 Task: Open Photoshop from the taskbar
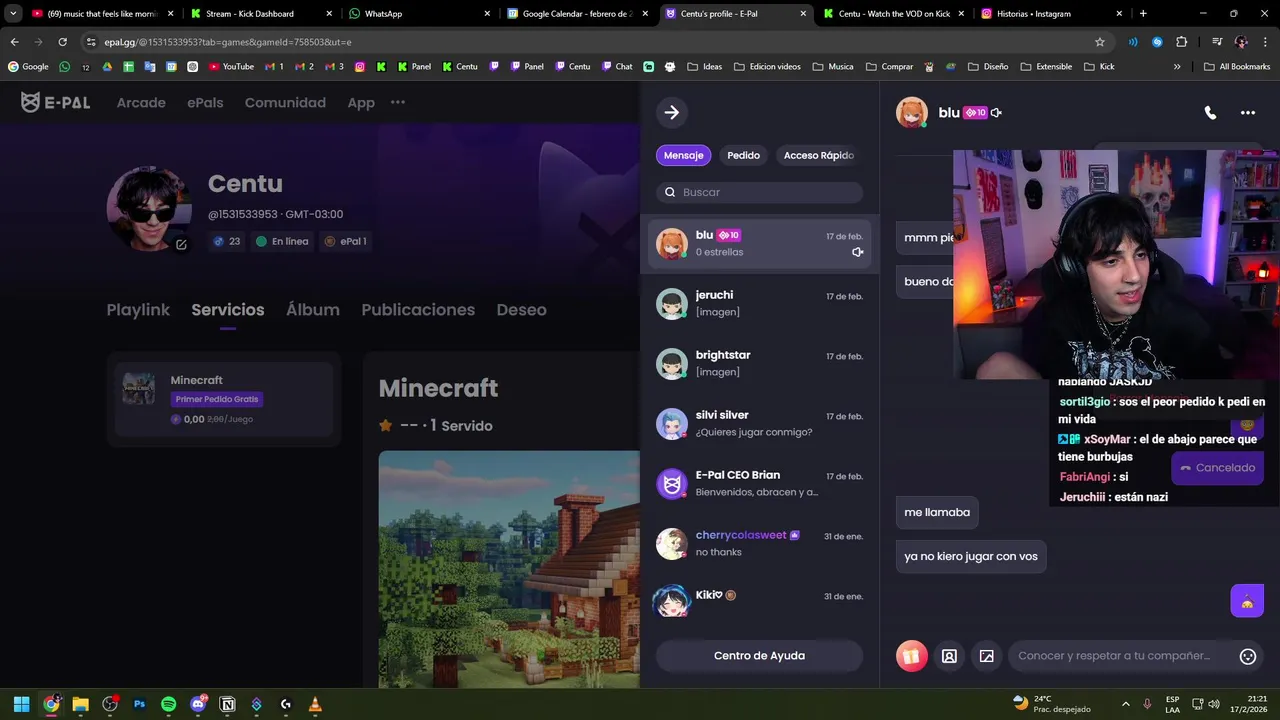[x=139, y=704]
